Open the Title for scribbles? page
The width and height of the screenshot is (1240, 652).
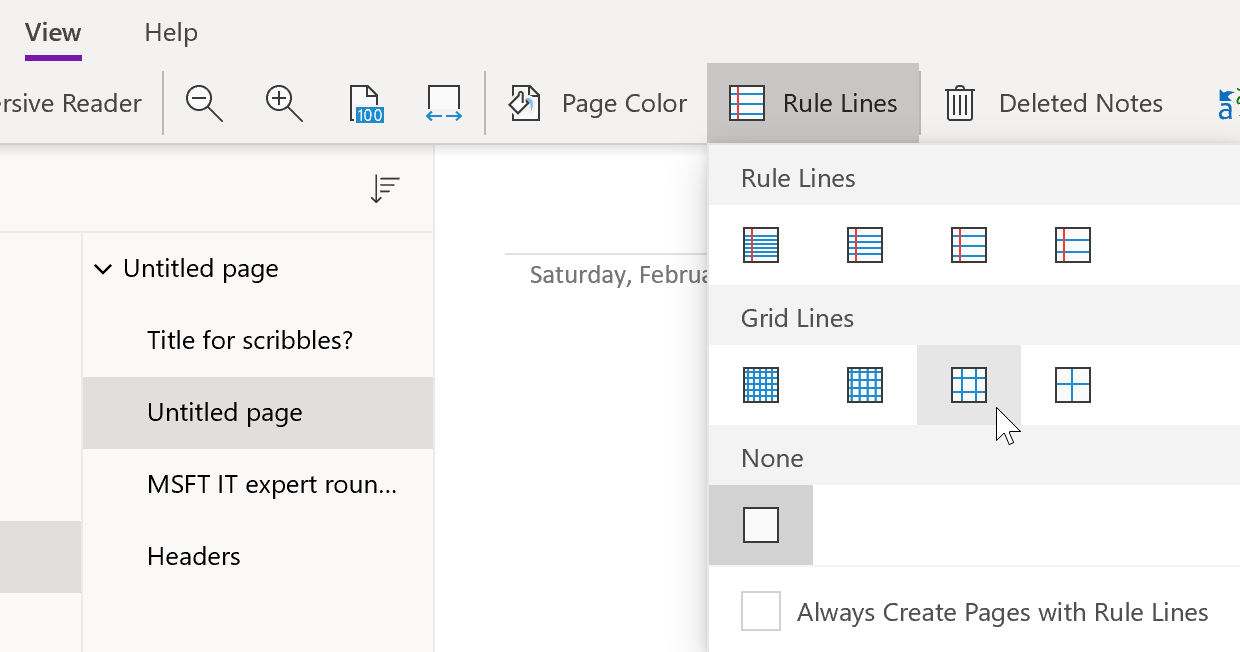258,341
